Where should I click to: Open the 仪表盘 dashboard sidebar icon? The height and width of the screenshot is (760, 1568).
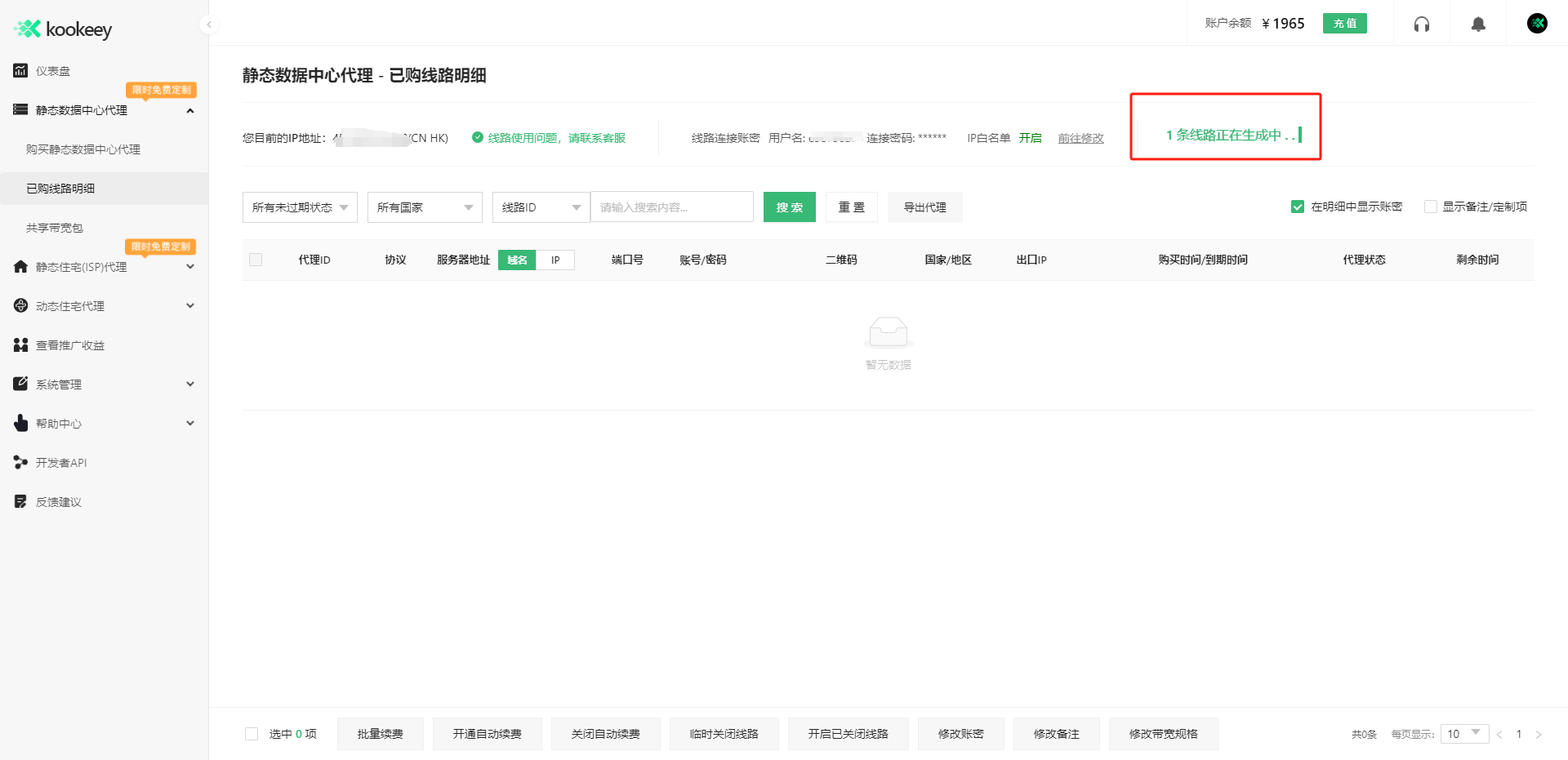(20, 71)
